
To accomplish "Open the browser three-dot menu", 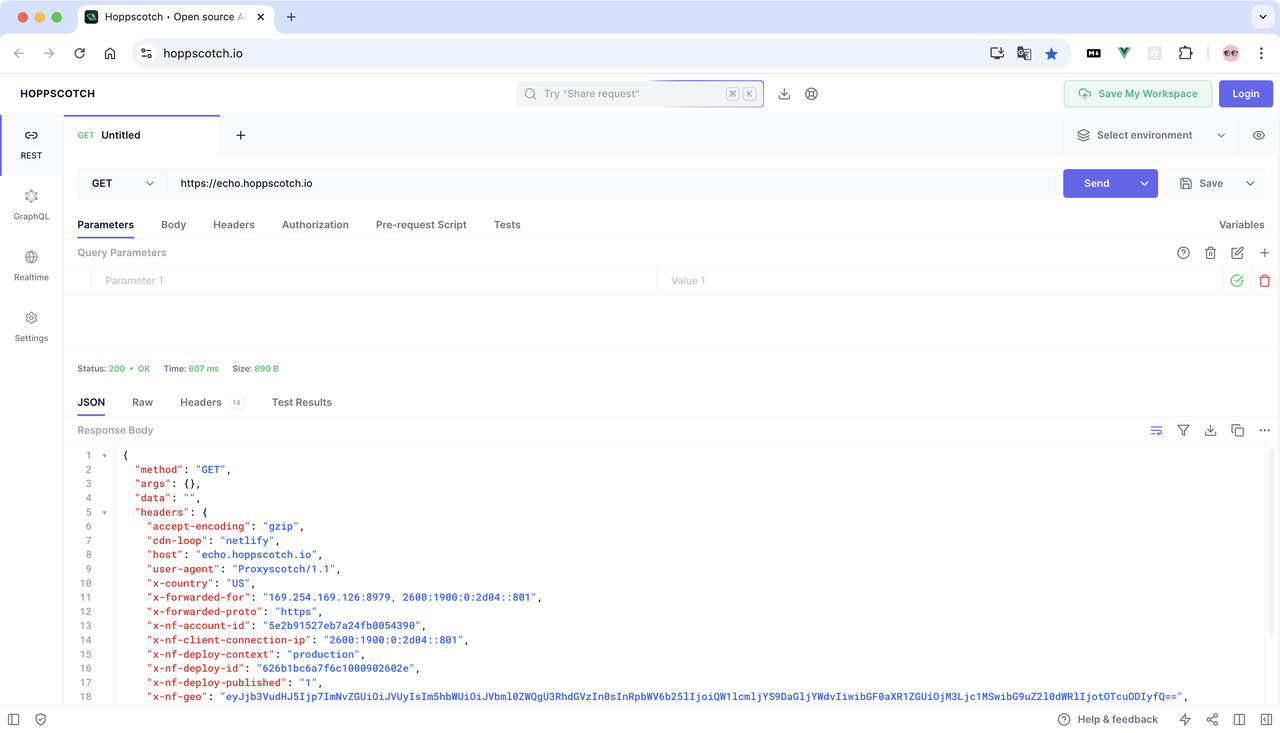I will [x=1261, y=54].
